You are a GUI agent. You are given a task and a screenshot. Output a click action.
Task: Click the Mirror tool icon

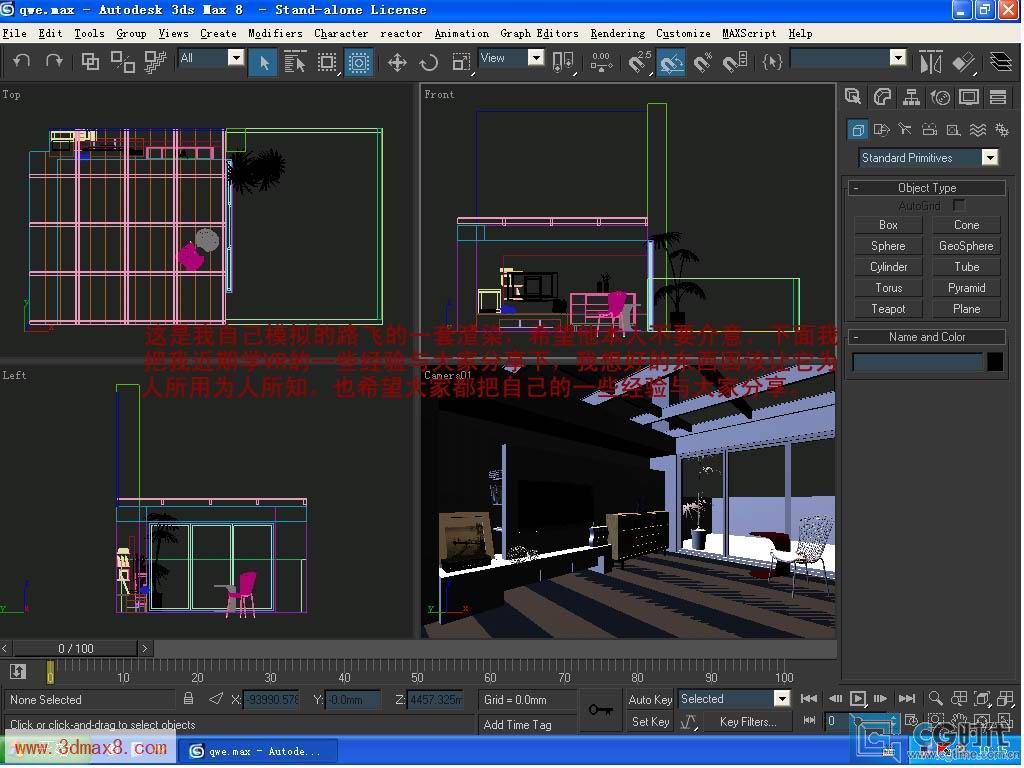(931, 63)
